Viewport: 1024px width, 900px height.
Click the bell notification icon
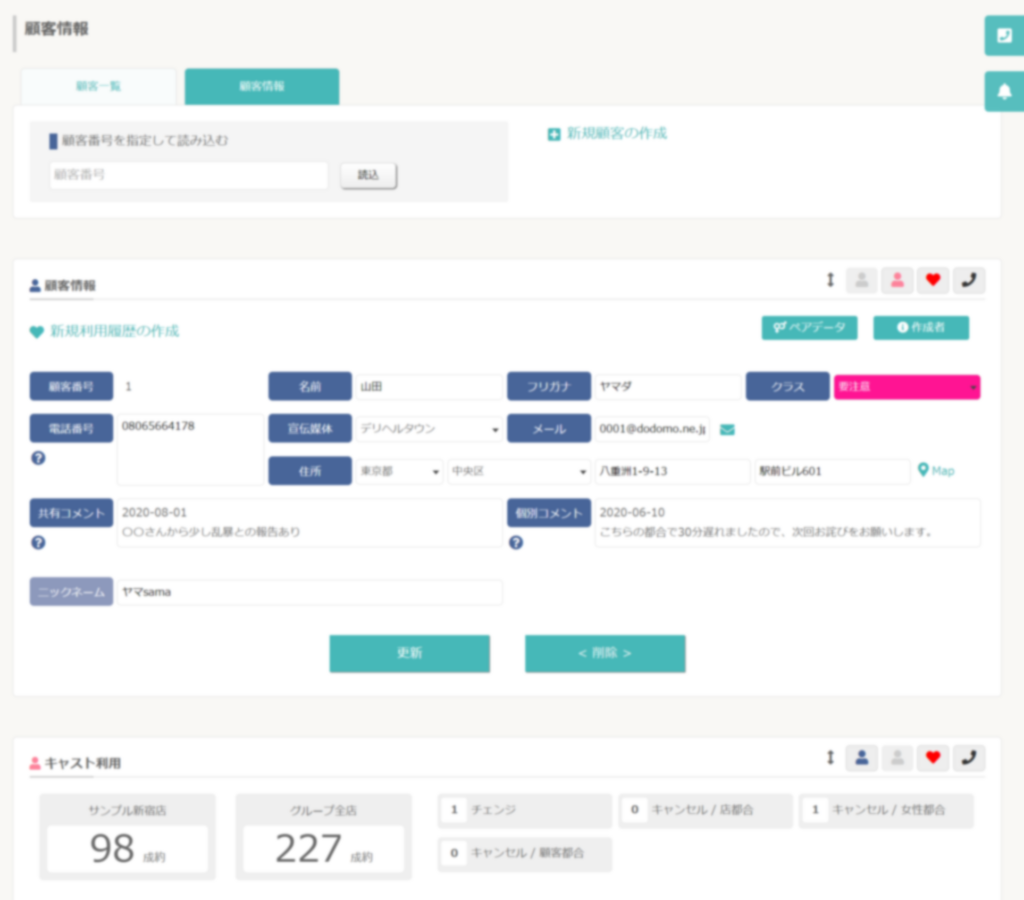[1004, 91]
